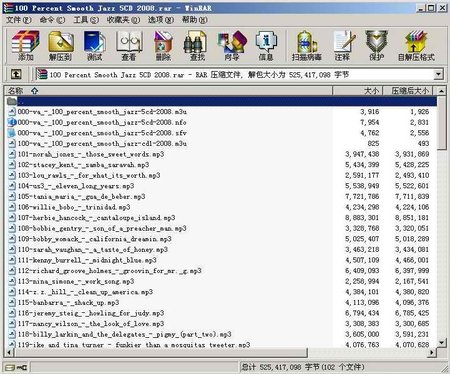This screenshot has height=374, width=450.
Task: Open the 查看 (View) tool
Action: [129, 45]
